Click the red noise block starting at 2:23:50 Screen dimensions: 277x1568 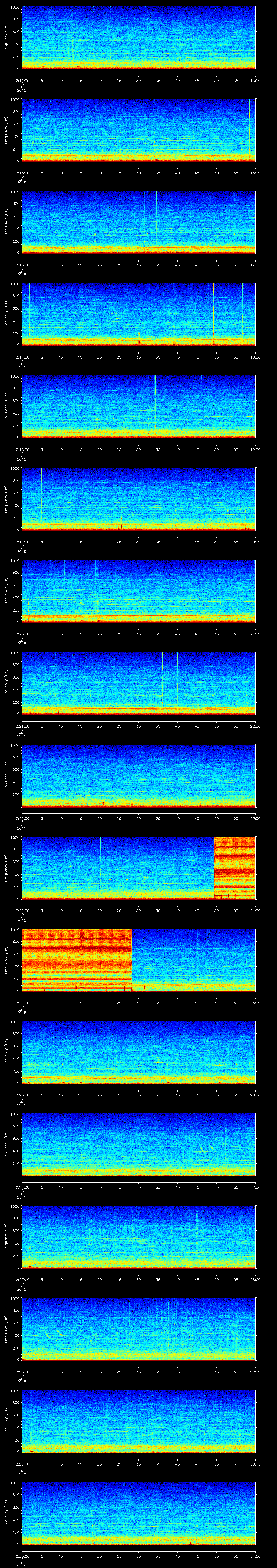point(234,868)
